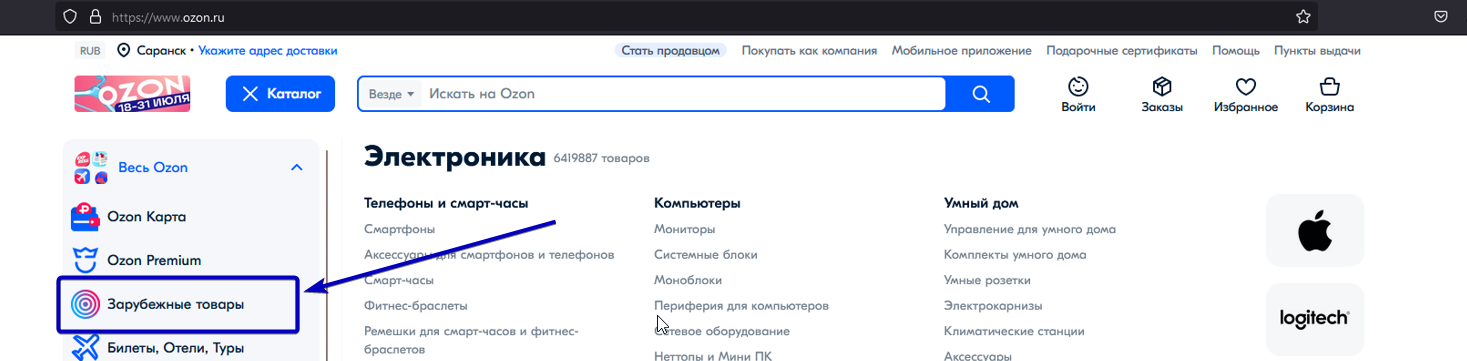Open Аксессуары link under Умный дом
Screen dimensions: 1467x361
point(978,356)
